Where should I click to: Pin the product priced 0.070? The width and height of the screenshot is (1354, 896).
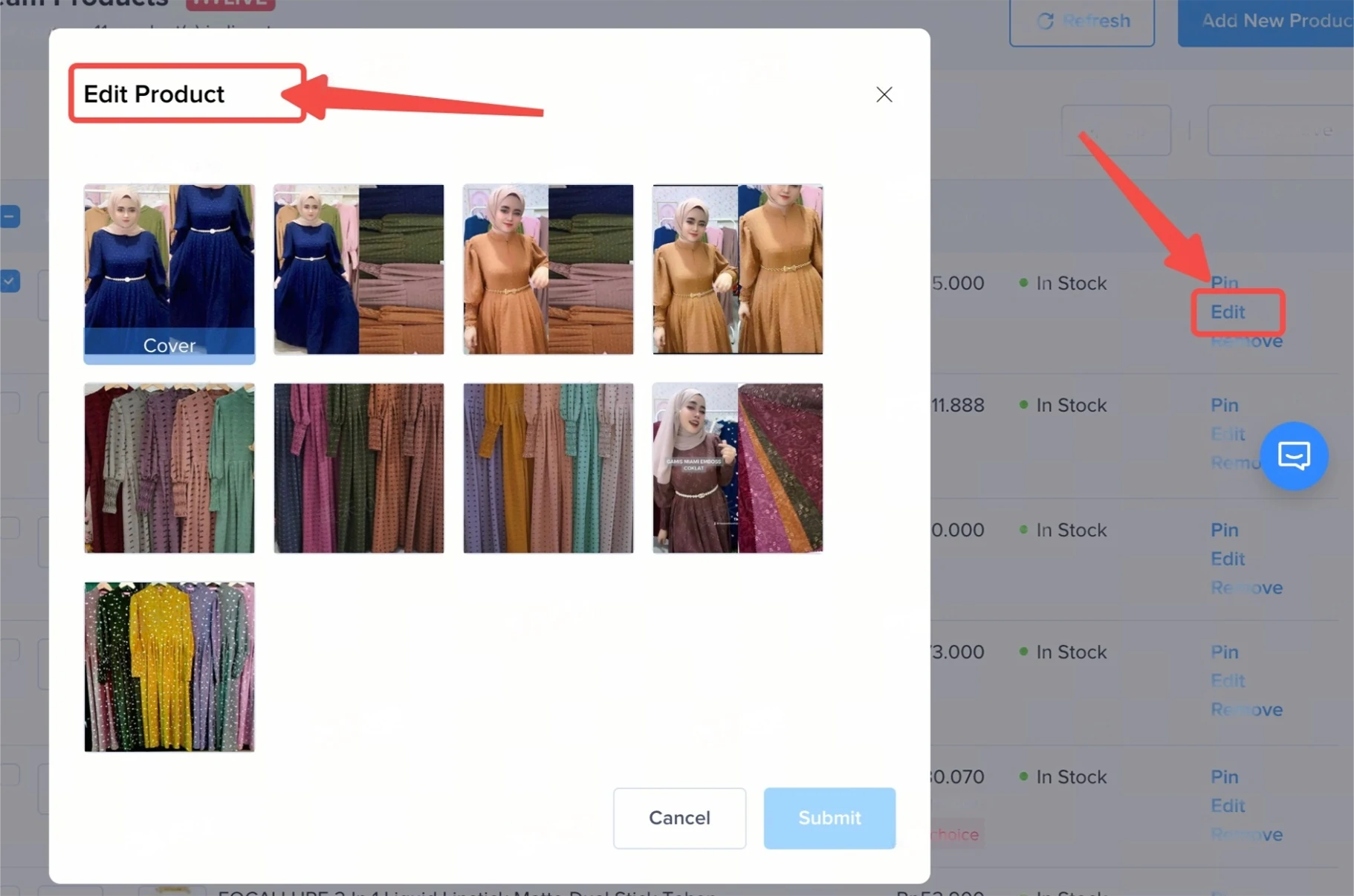[x=1224, y=776]
